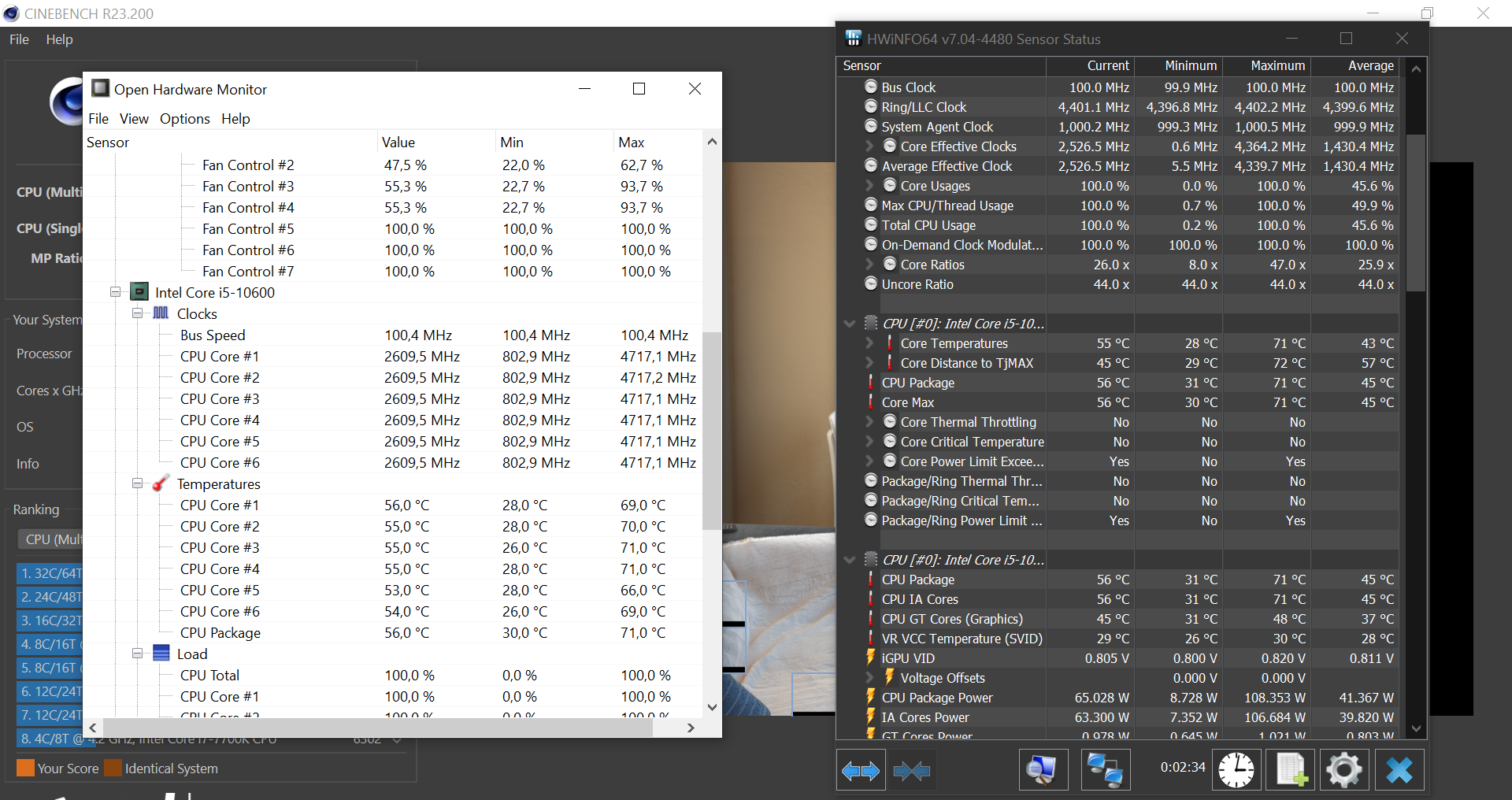Click HWiNFO network connection icon
The height and width of the screenshot is (800, 1512).
(1105, 769)
